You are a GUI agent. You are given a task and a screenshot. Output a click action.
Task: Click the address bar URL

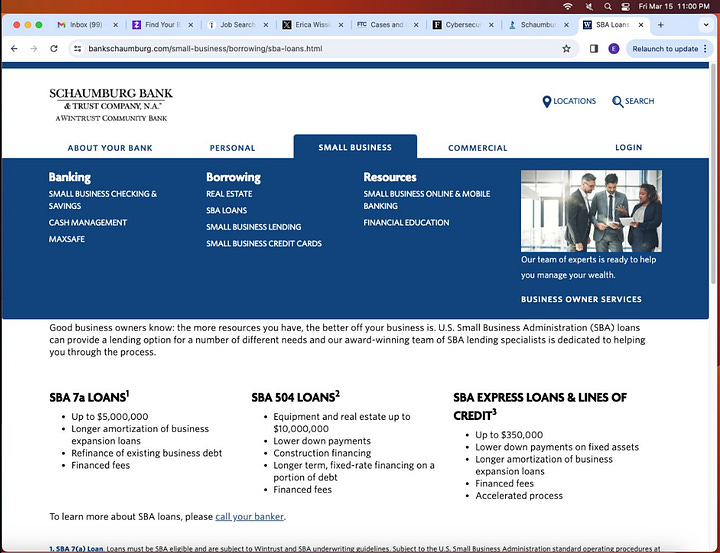(x=205, y=49)
